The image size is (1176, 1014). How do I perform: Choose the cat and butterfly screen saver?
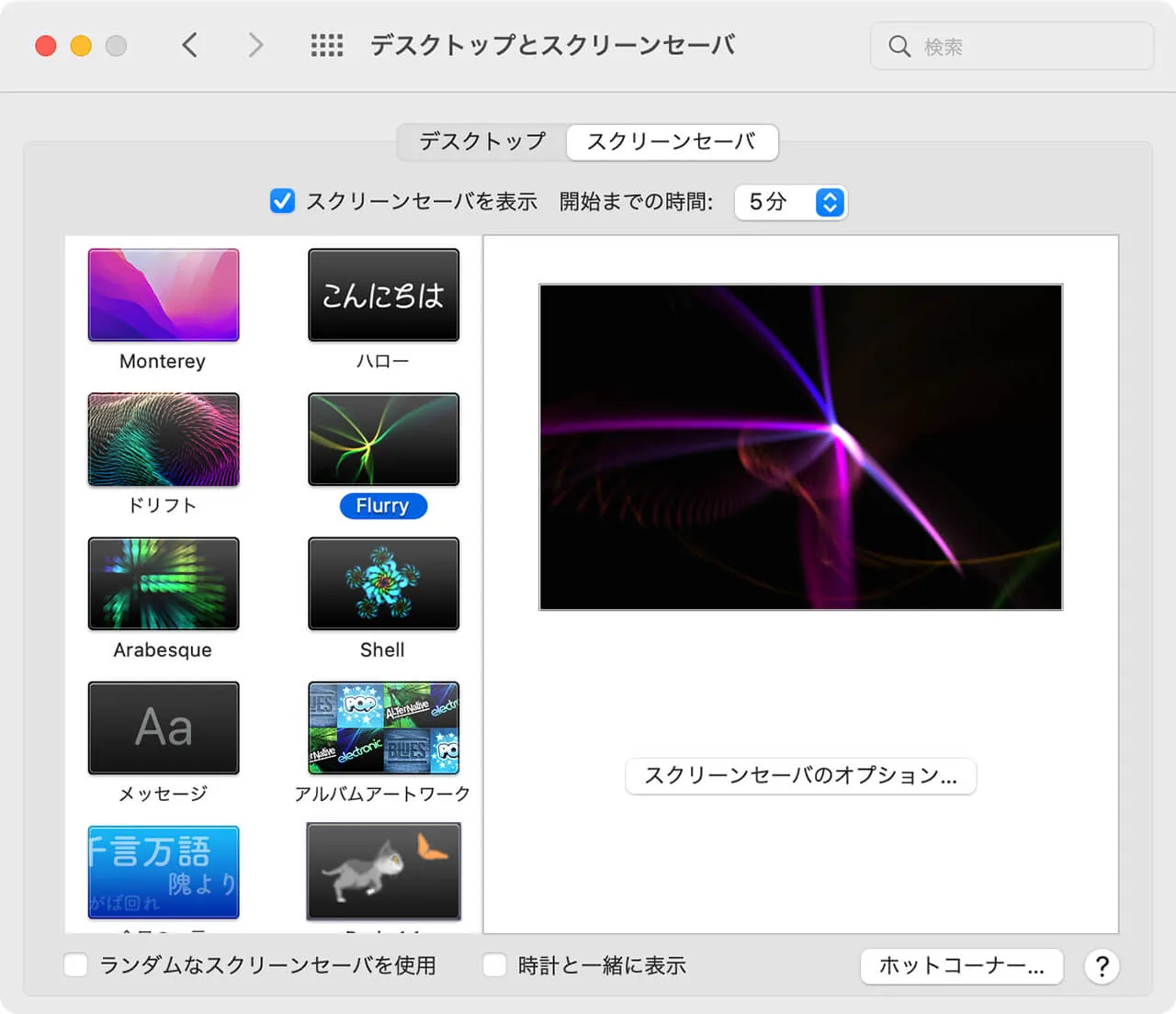pos(383,872)
